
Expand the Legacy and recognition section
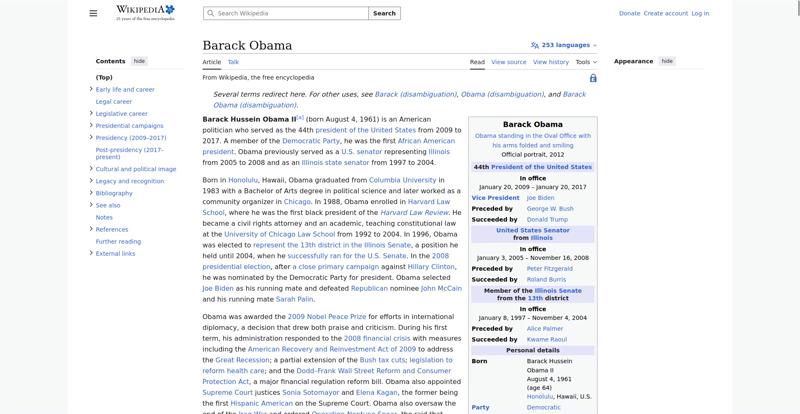click(x=91, y=181)
